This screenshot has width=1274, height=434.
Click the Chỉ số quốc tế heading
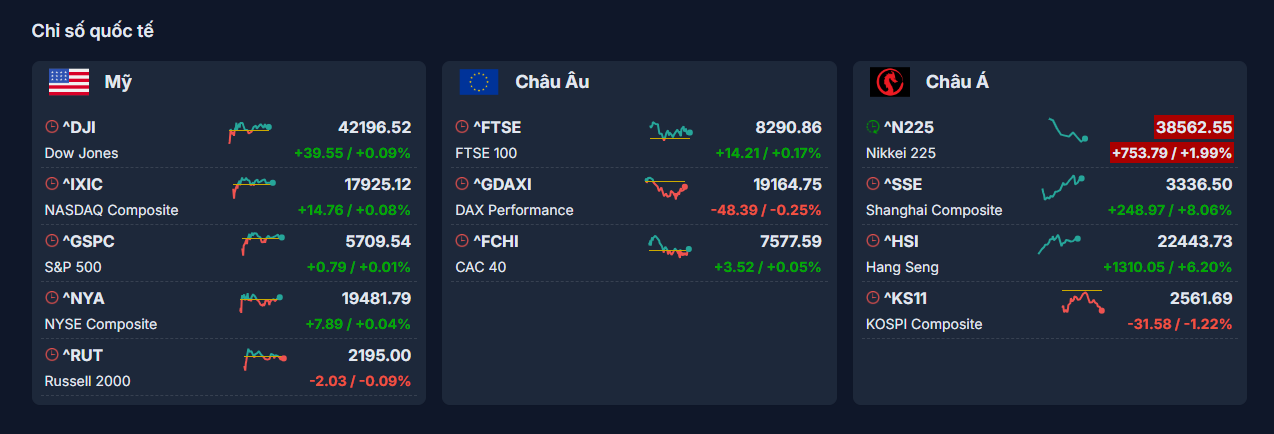pyautogui.click(x=92, y=31)
